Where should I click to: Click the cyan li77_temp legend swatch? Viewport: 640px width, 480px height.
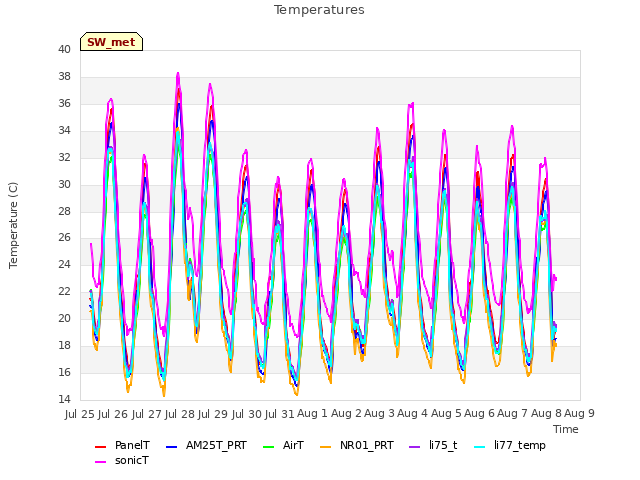coord(480,447)
